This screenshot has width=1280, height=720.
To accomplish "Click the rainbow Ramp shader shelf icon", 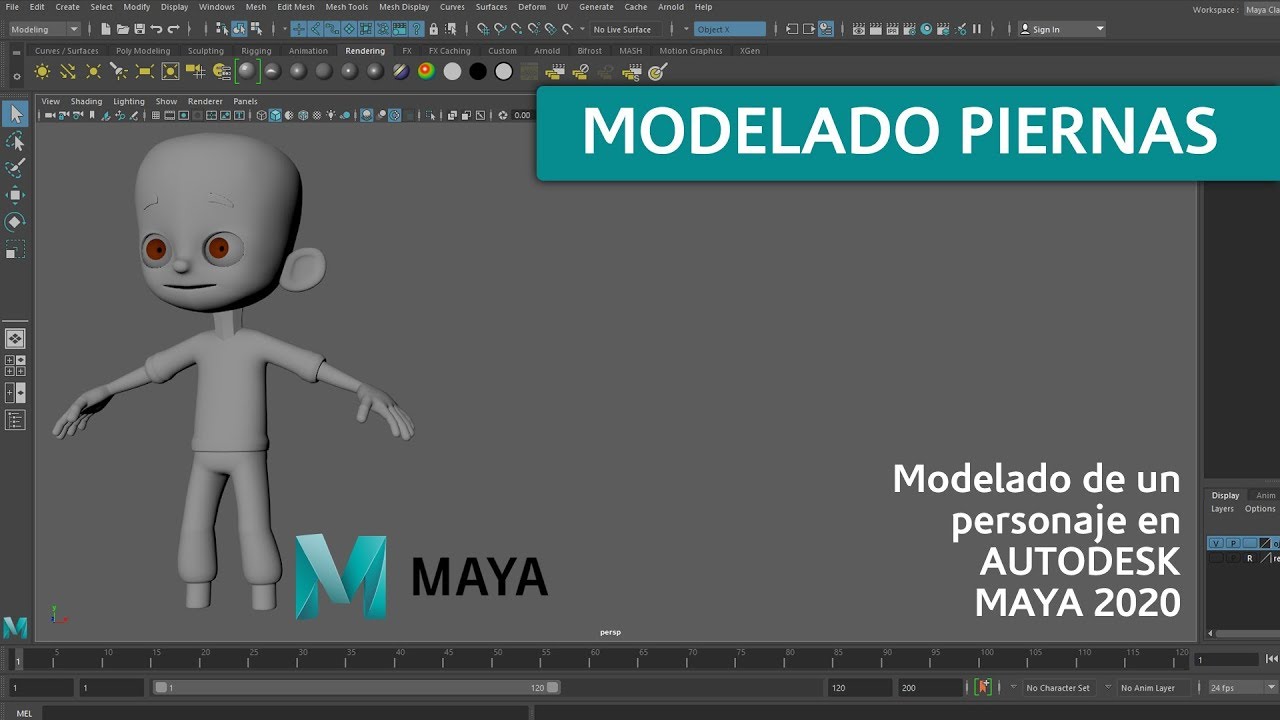I will click(427, 71).
